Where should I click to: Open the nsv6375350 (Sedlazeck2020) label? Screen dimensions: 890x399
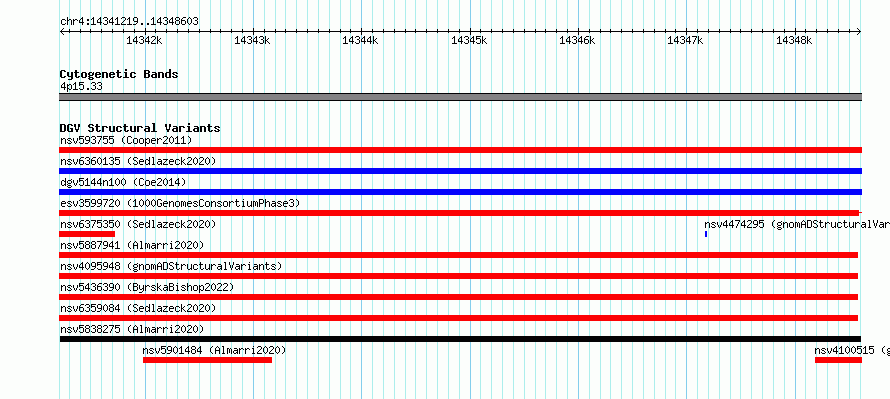pos(138,224)
